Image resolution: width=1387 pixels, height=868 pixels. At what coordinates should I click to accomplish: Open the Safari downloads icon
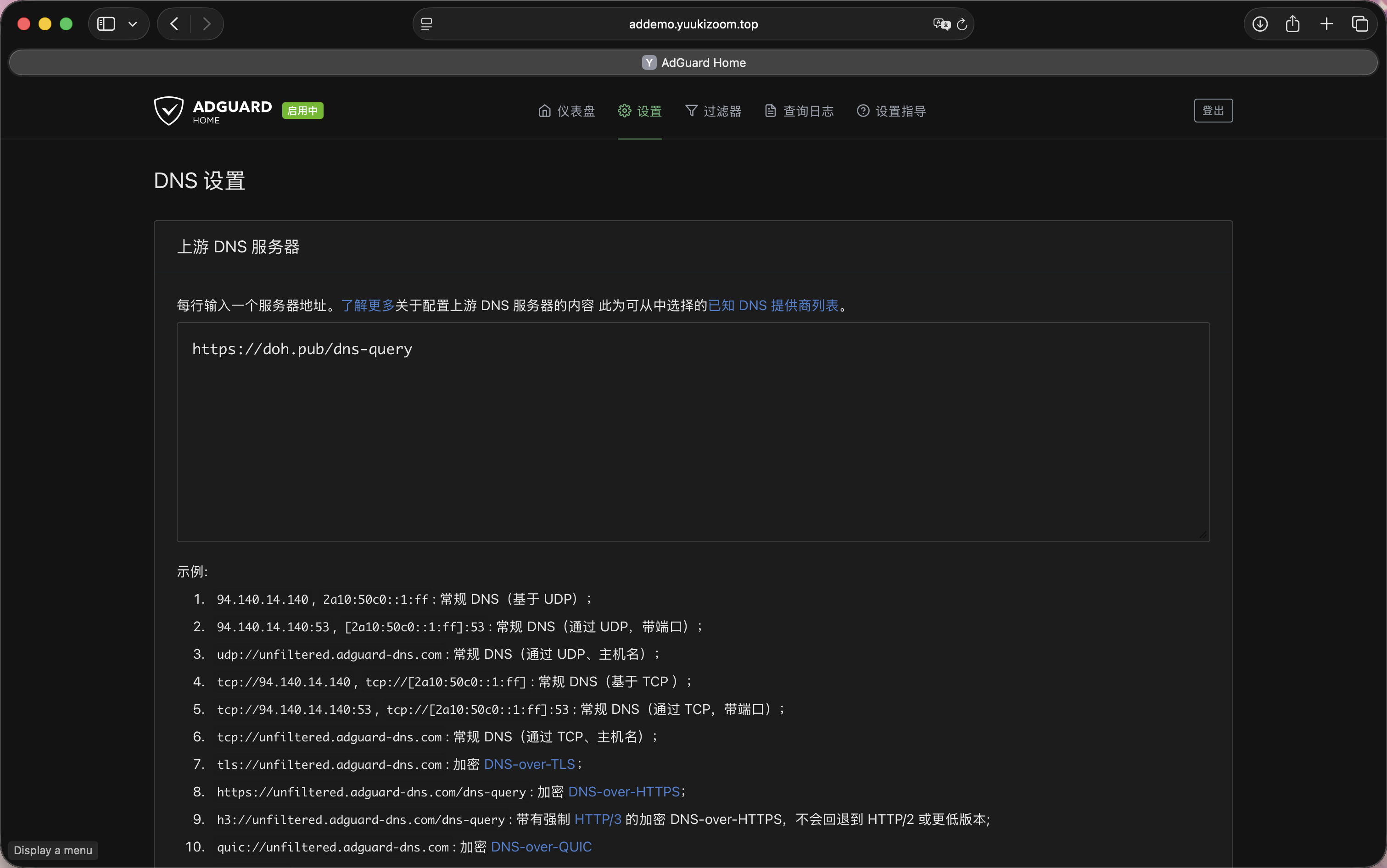pyautogui.click(x=1260, y=23)
